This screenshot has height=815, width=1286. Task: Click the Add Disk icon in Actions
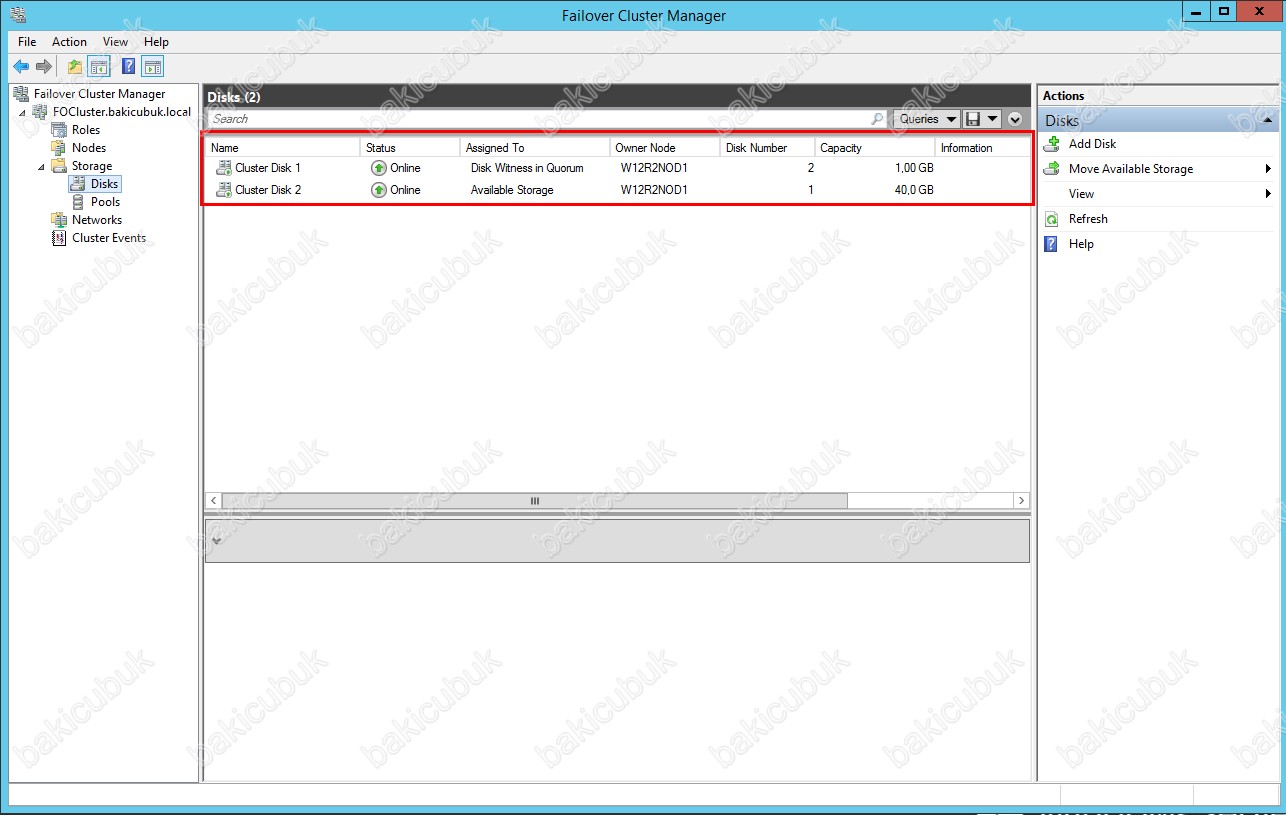point(1051,144)
